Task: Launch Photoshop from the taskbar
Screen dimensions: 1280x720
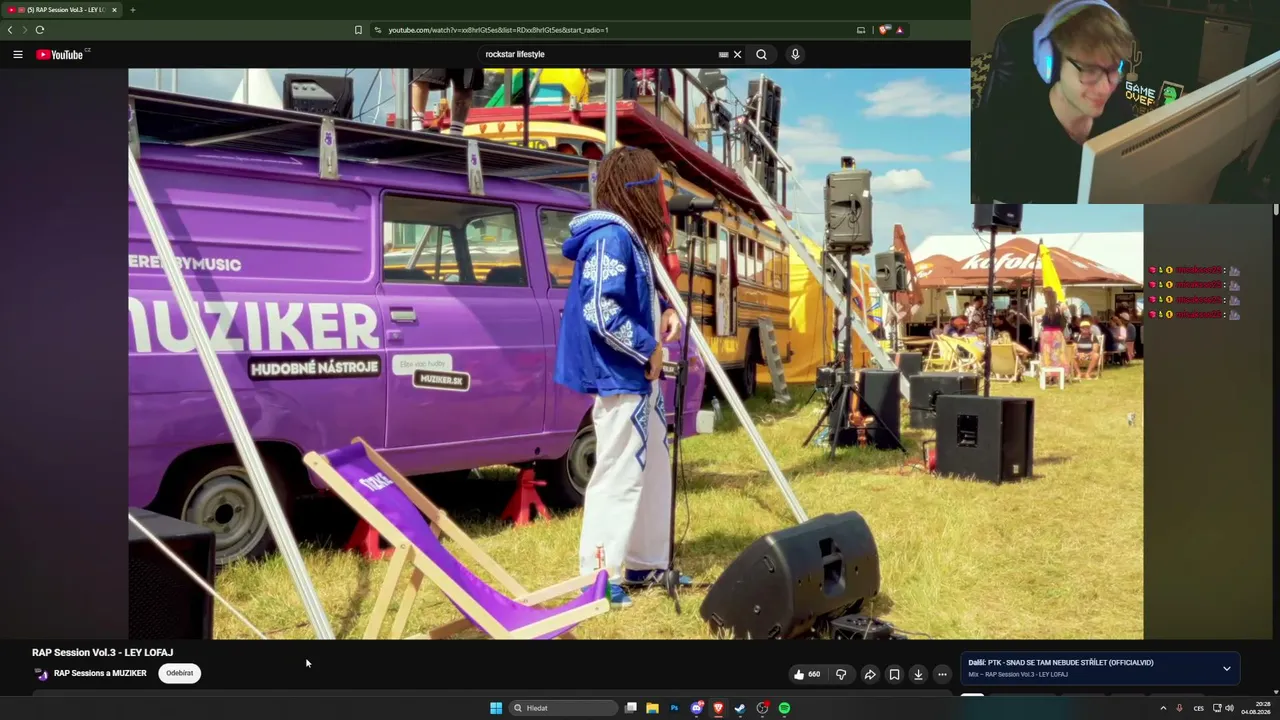Action: [x=674, y=708]
